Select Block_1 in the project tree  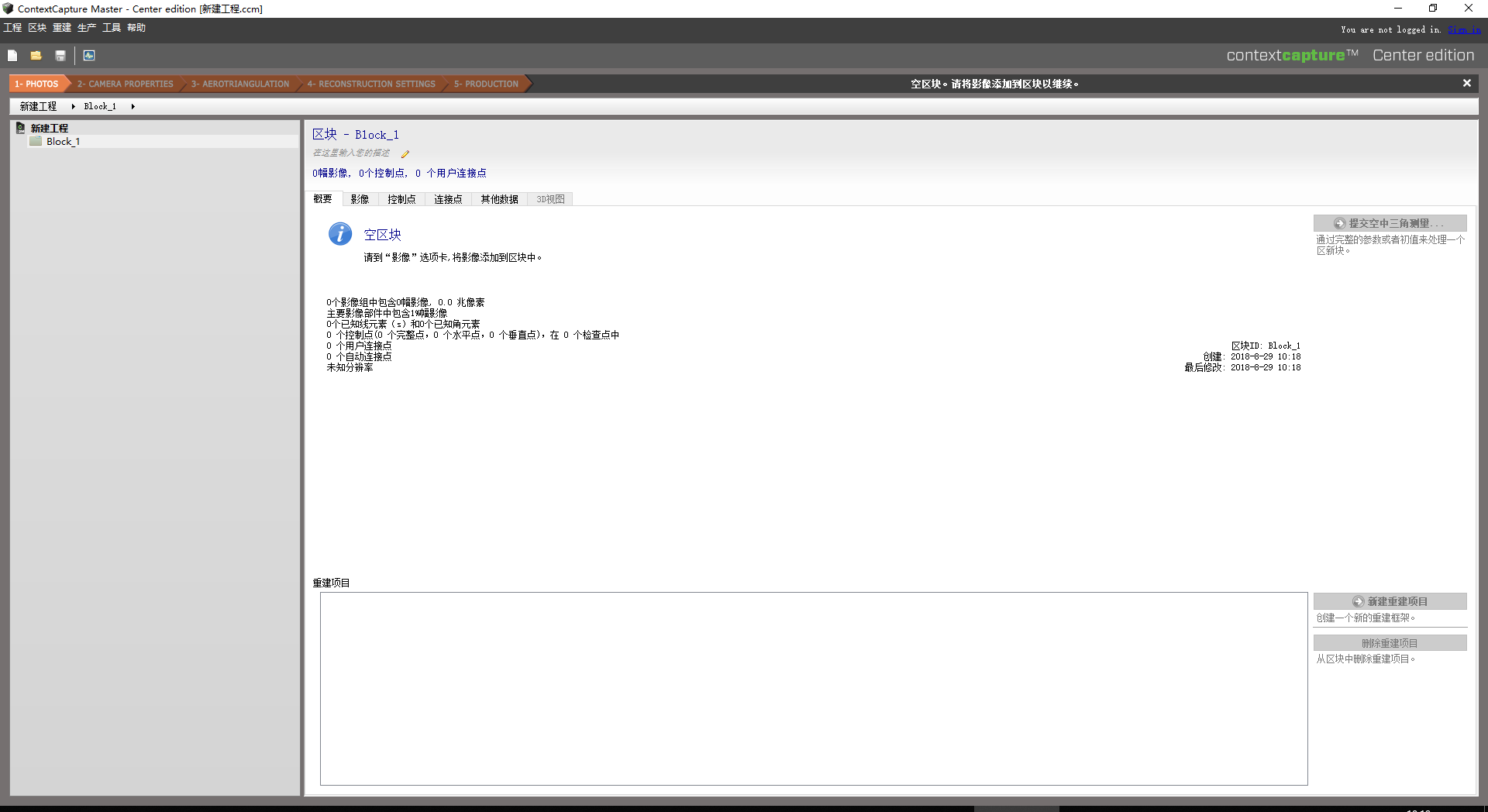64,141
